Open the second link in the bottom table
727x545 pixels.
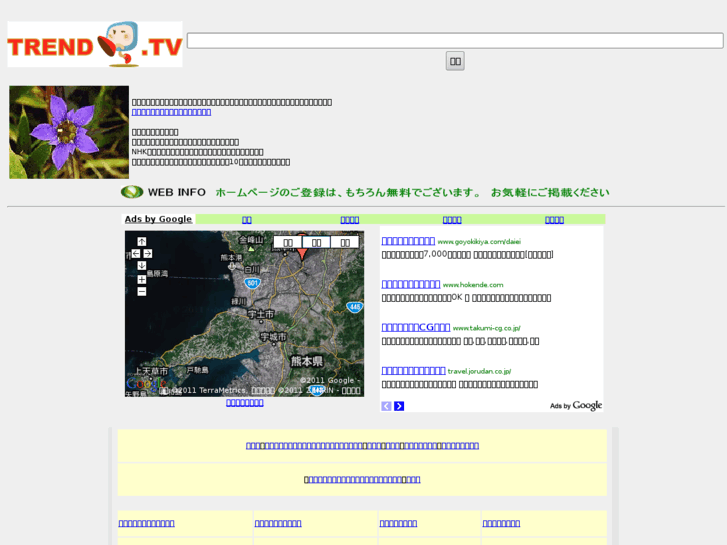click(x=278, y=523)
